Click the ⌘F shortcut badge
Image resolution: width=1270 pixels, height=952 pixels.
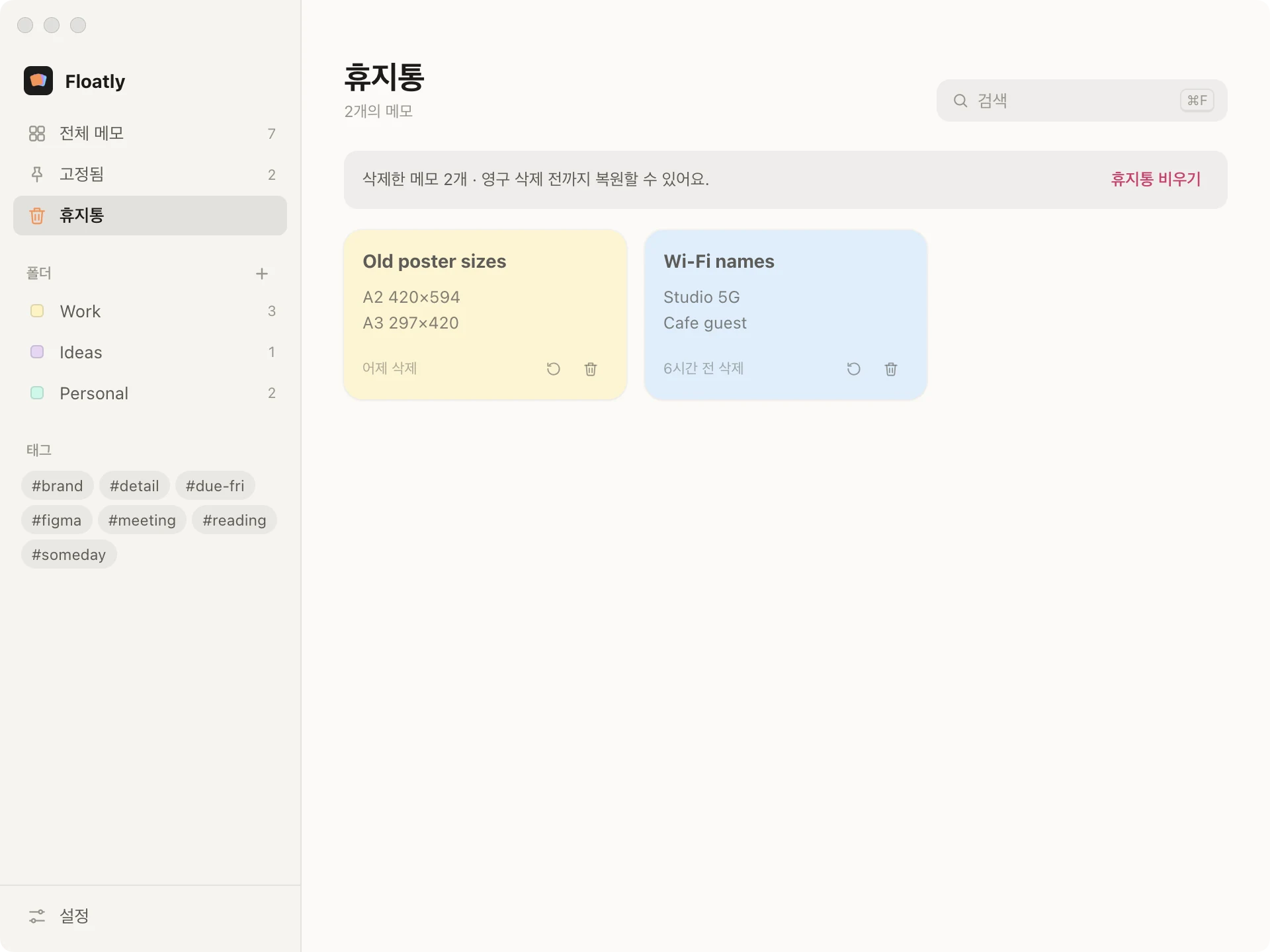1197,100
